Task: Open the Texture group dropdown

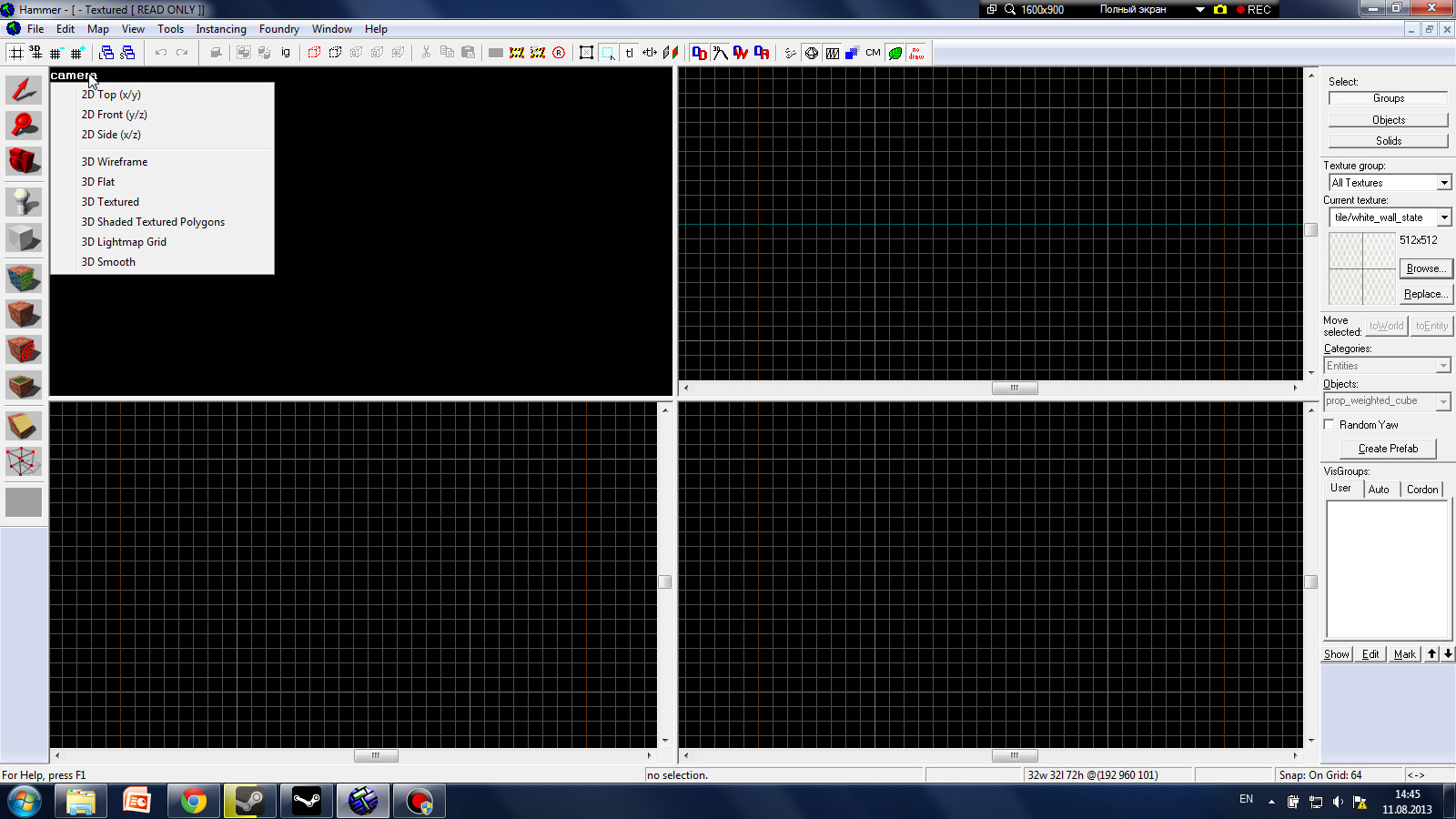Action: (x=1444, y=183)
